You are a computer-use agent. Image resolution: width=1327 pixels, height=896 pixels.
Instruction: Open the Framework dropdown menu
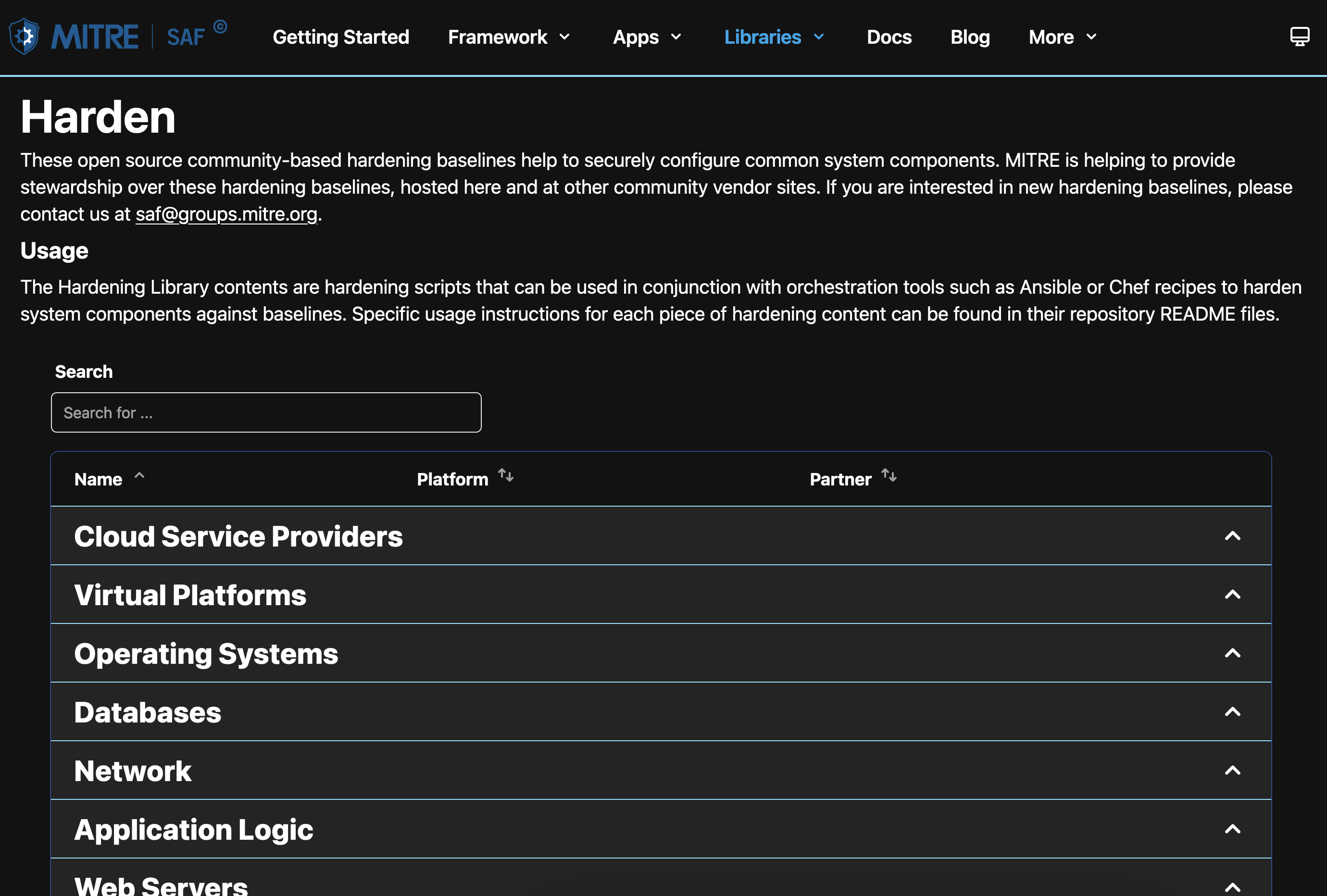pos(510,37)
